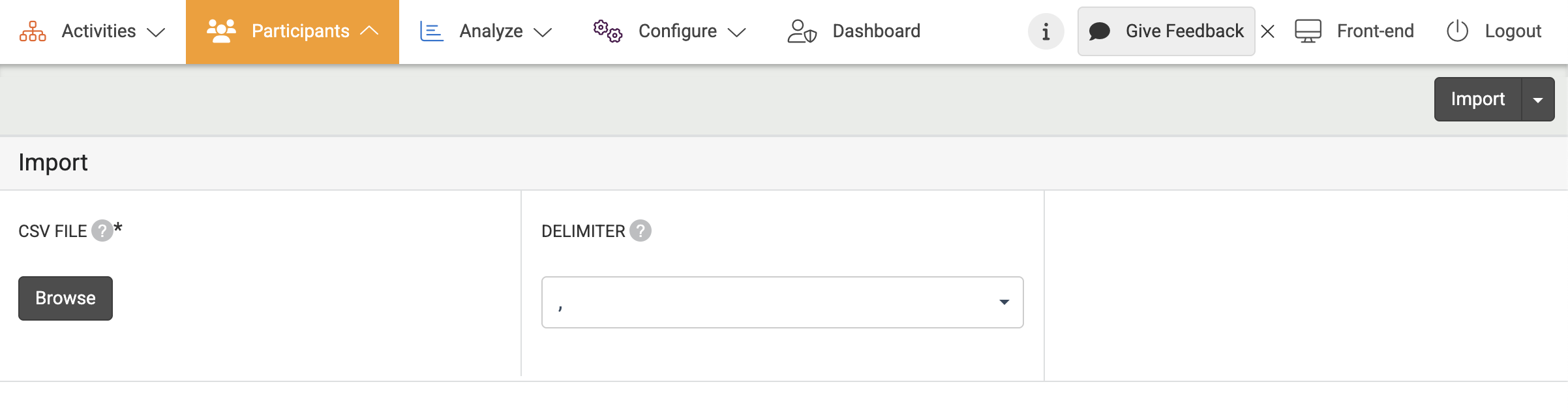Expand the Configure menu chevron
This screenshot has width=1568, height=414.
736,32
